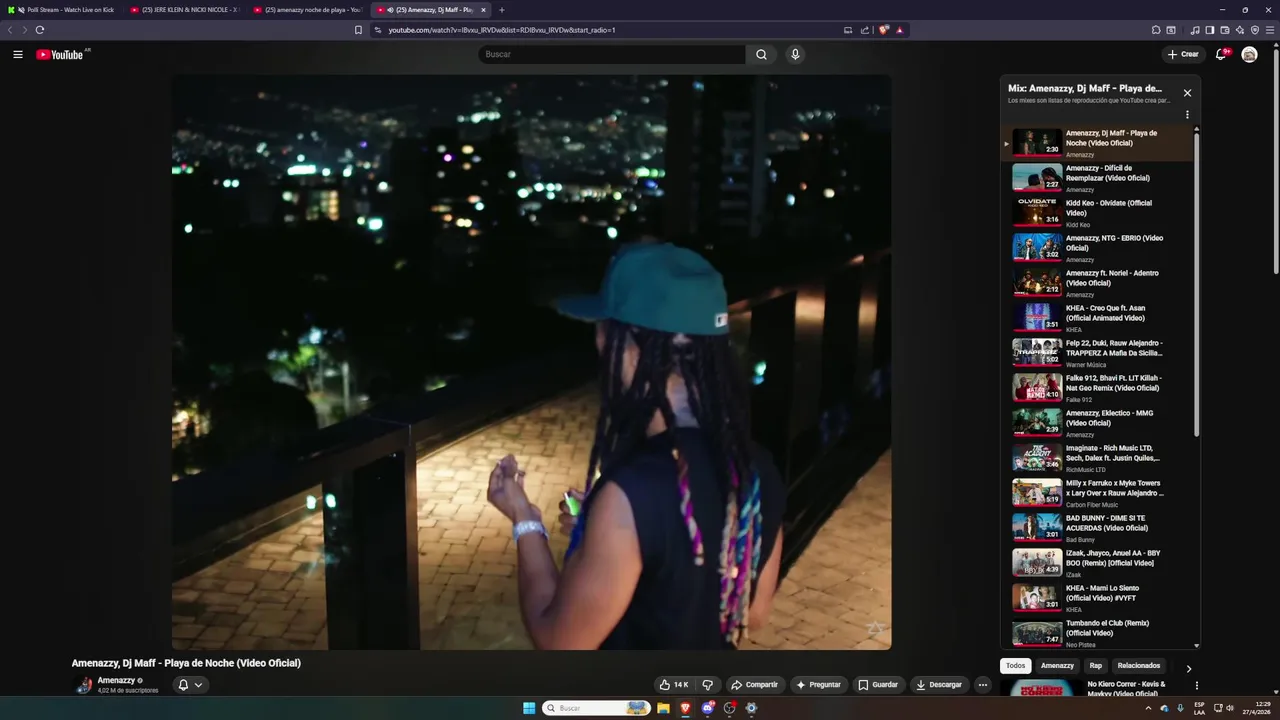Screen dimensions: 1280x720
Task: Show next filter chips with arrow
Action: coord(1188,668)
